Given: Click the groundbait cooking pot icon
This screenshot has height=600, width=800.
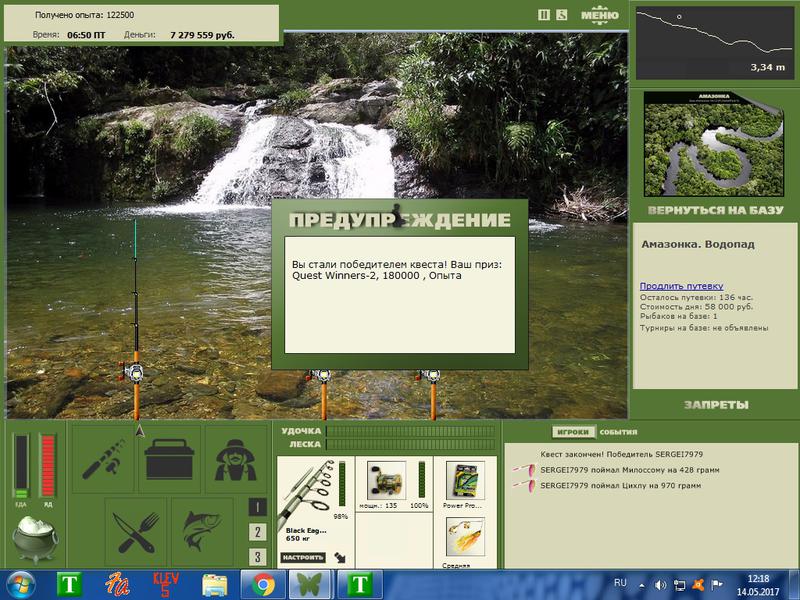Looking at the screenshot, I should (x=35, y=538).
